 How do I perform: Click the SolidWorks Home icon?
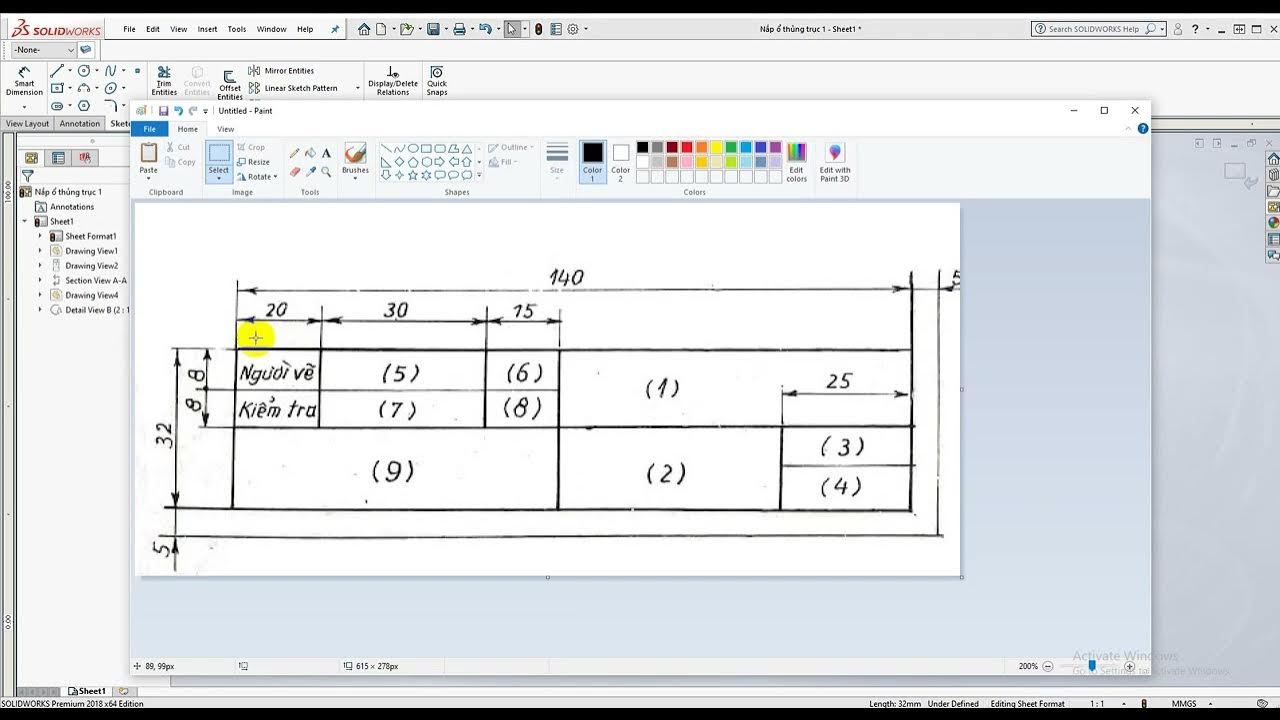coord(364,29)
